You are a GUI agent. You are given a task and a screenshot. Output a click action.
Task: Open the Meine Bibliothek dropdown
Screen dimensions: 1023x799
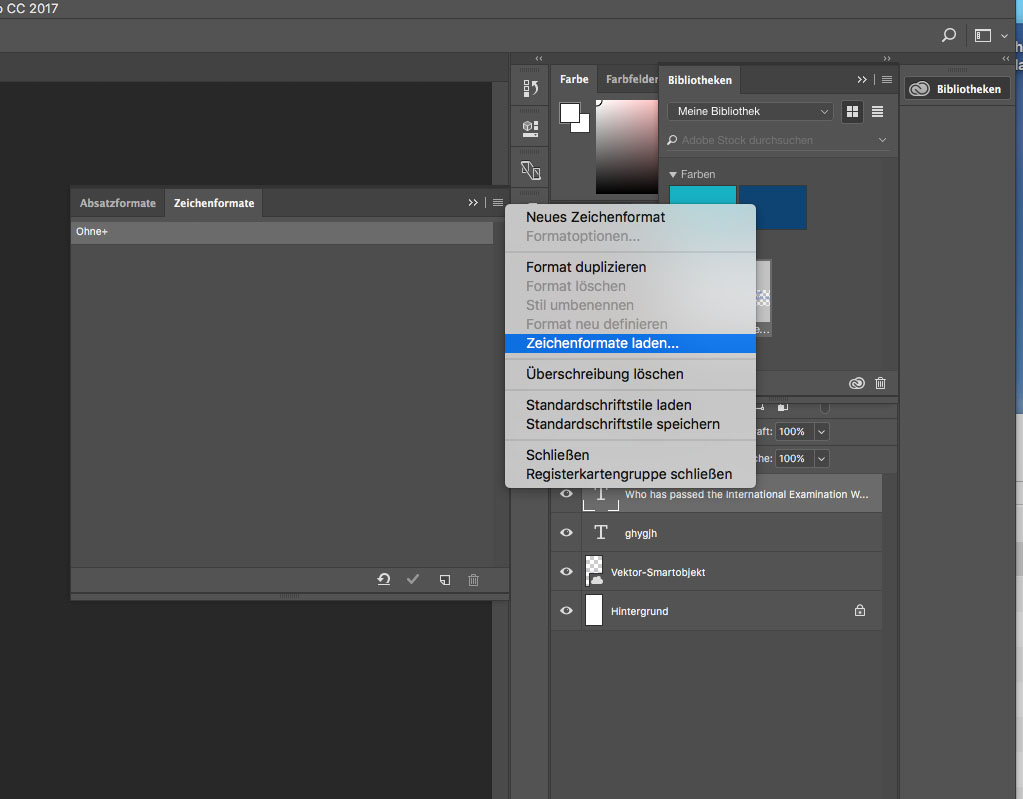click(750, 111)
